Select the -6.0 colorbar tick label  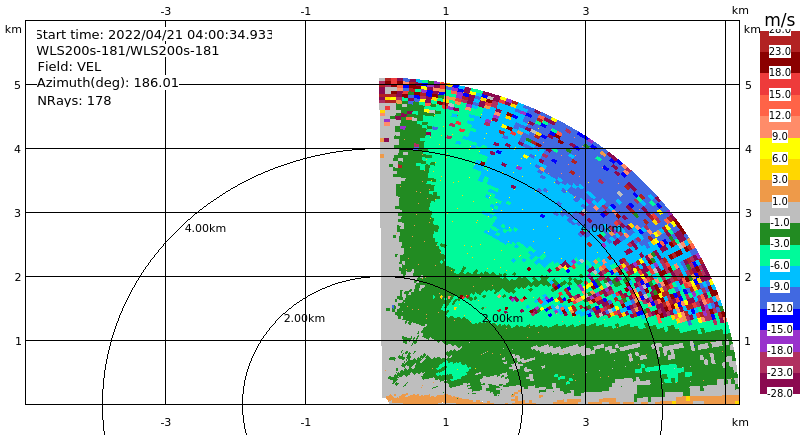point(780,265)
